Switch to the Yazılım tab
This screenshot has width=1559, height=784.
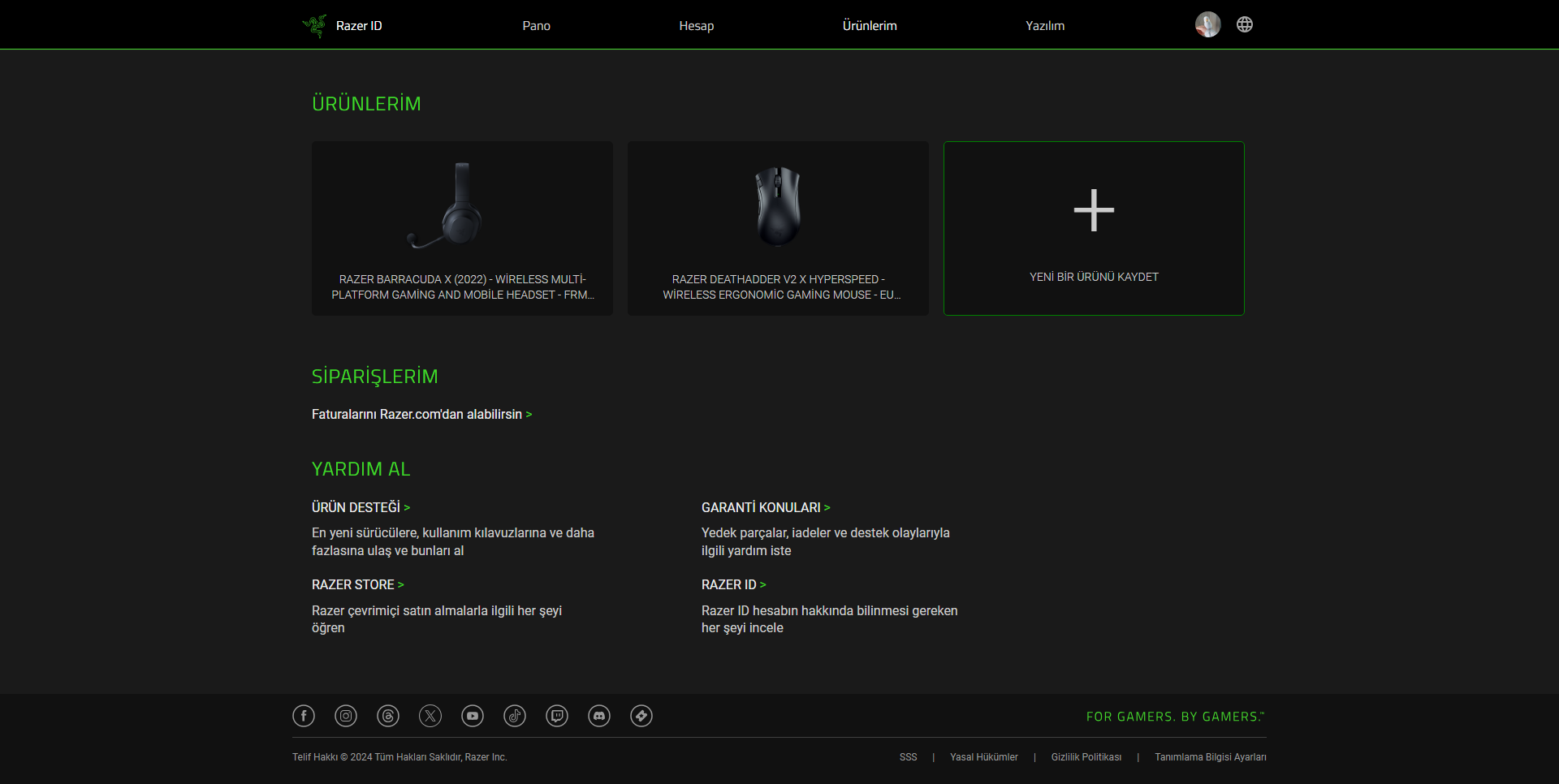point(1045,26)
